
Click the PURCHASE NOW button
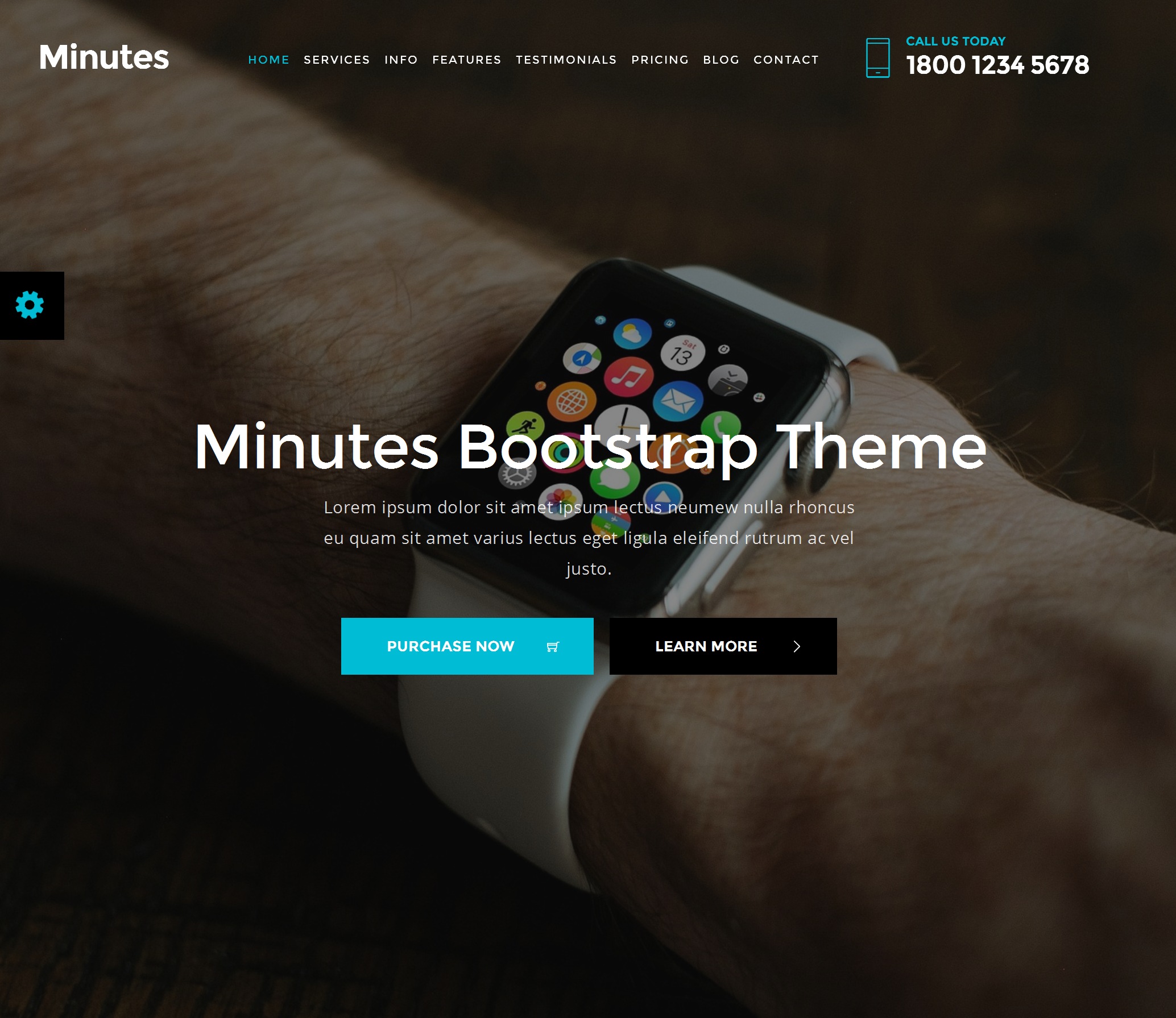coord(467,645)
